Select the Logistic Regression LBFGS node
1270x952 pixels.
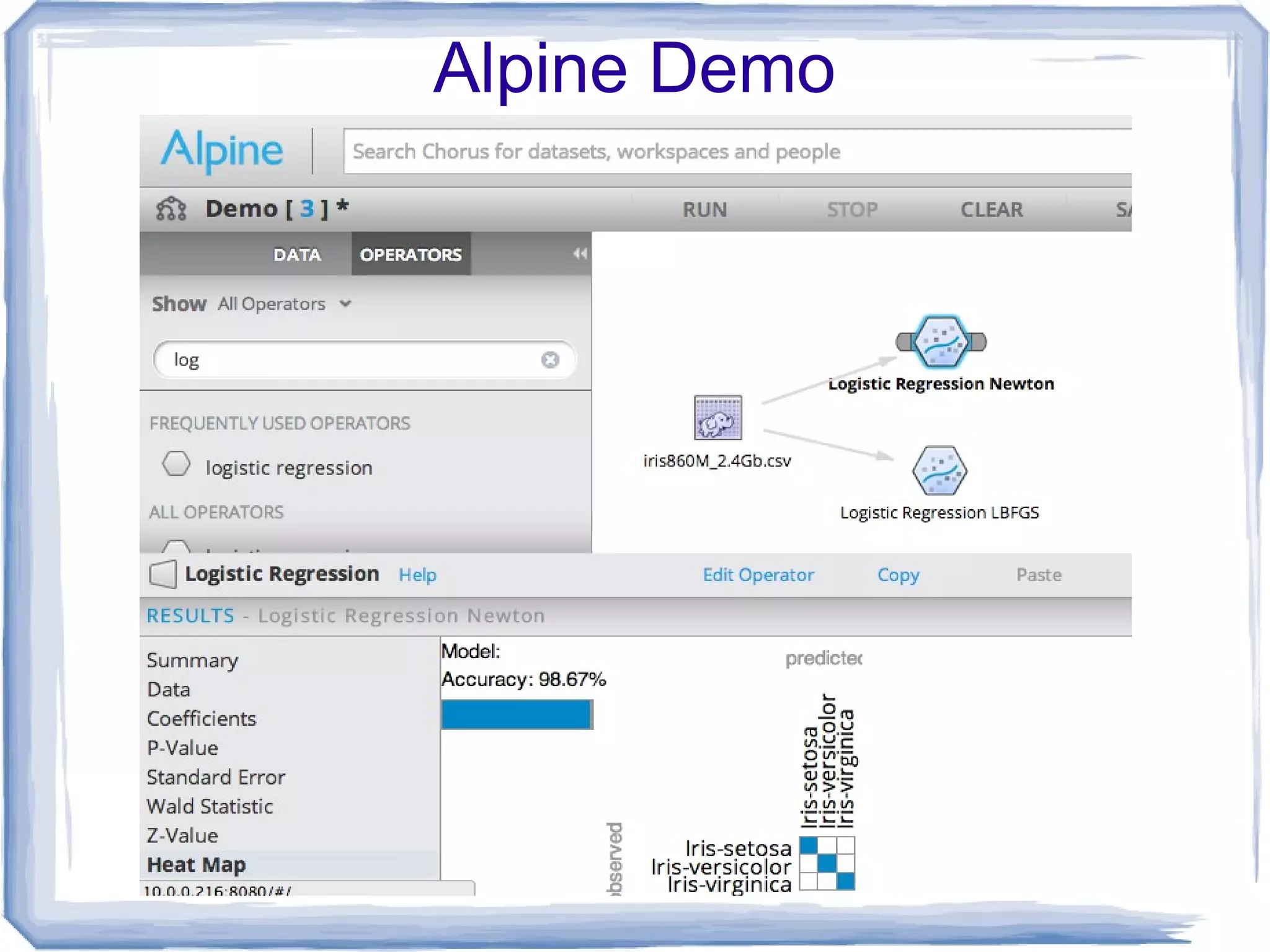pos(939,471)
